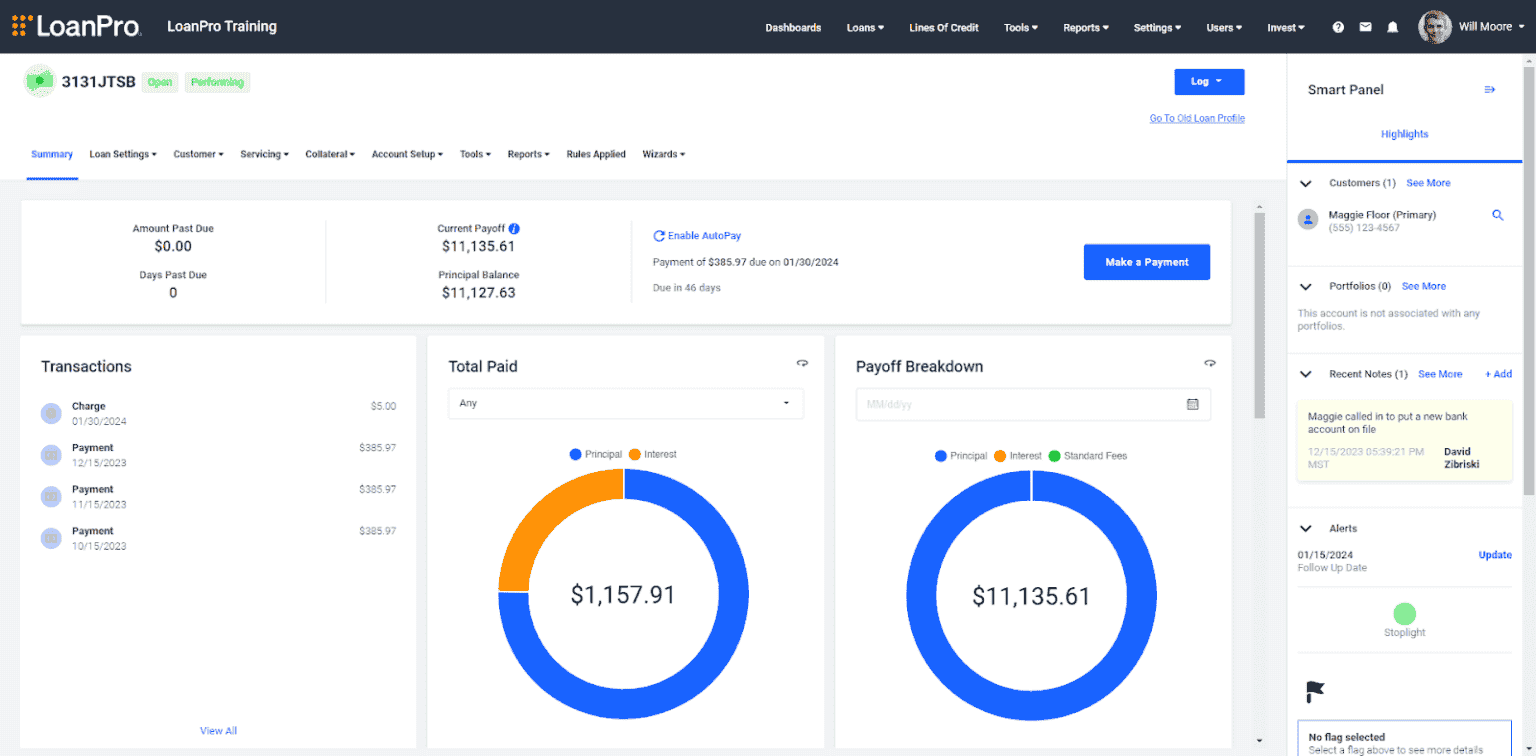Image resolution: width=1536 pixels, height=756 pixels.
Task: Select the Summary tab
Action: (52, 154)
